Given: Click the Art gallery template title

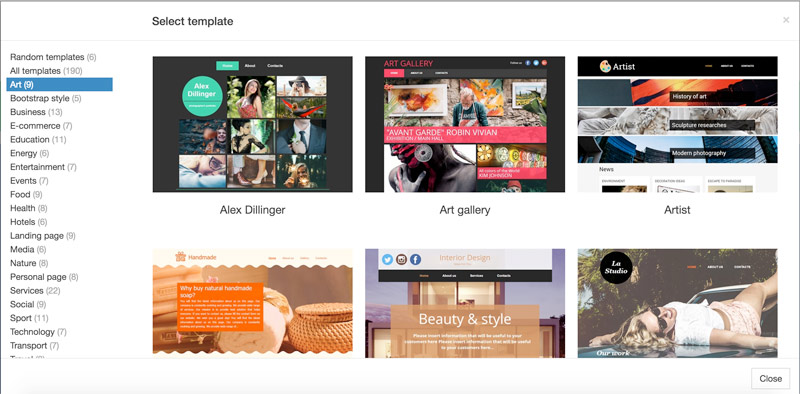Looking at the screenshot, I should coord(465,210).
